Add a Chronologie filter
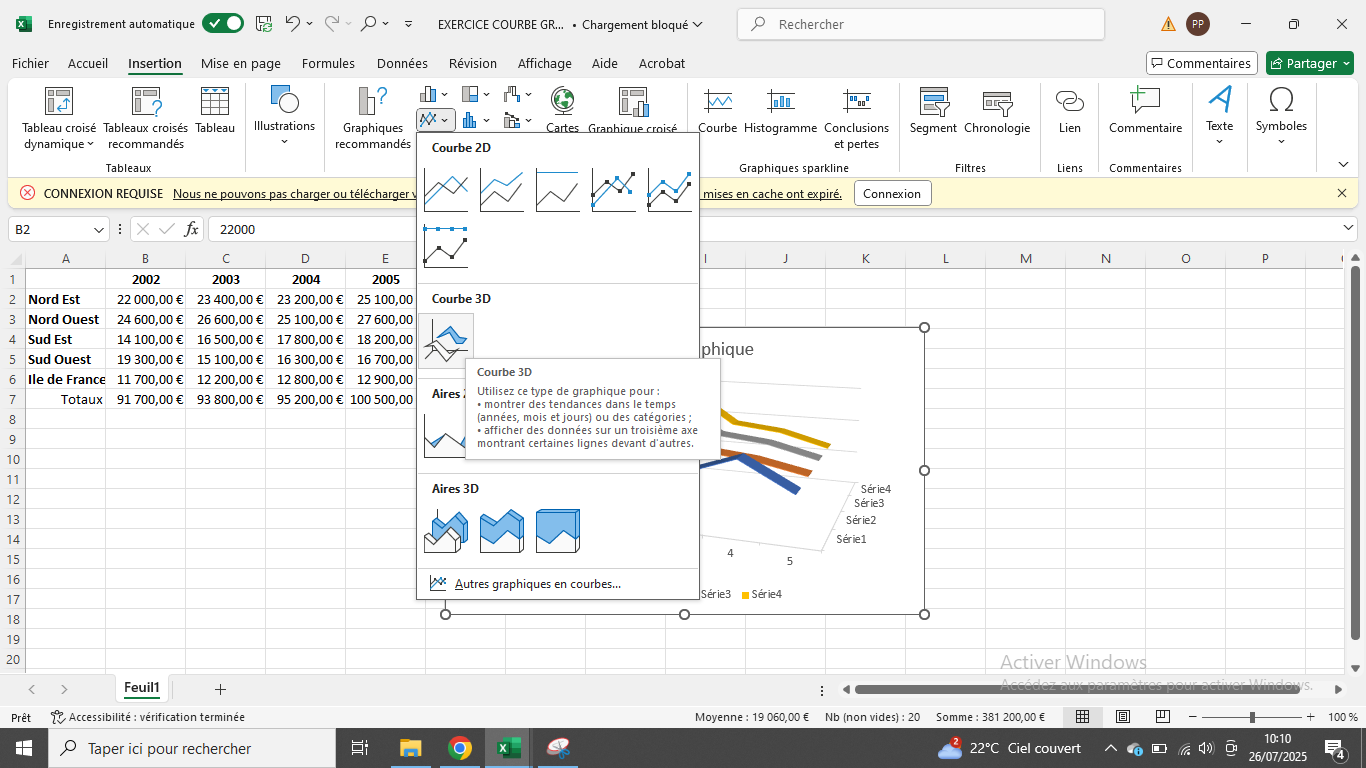Screen dimensions: 1366x768 coord(997,111)
